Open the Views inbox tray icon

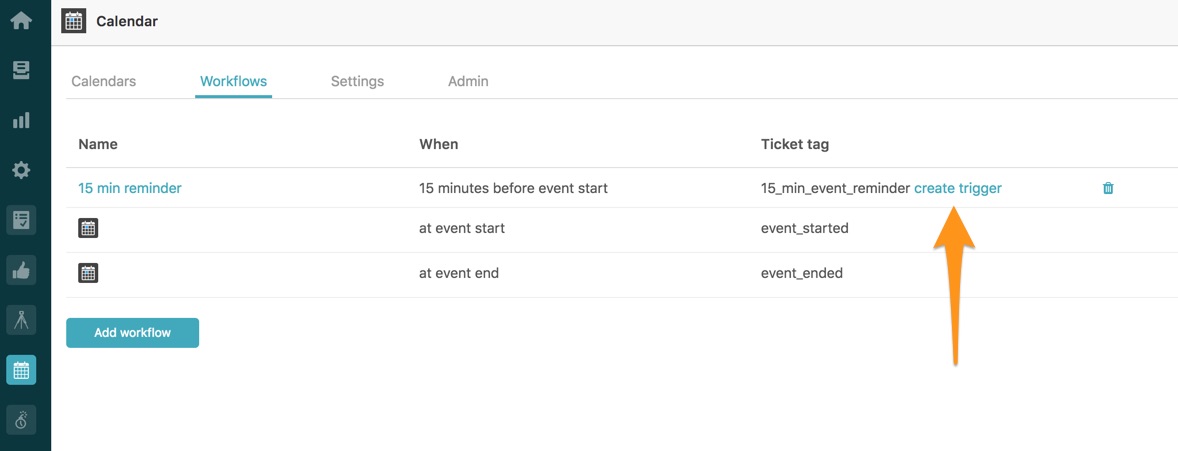pyautogui.click(x=21, y=71)
